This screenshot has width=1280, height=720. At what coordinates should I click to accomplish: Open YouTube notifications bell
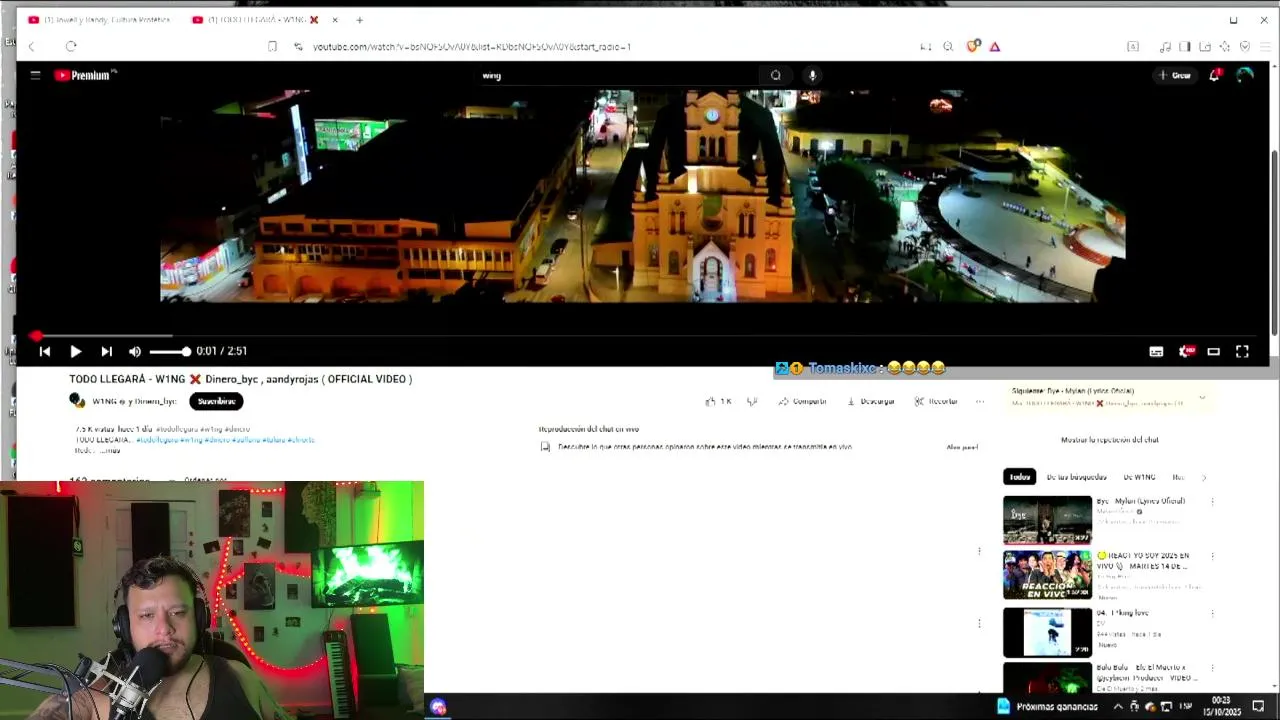1214,75
